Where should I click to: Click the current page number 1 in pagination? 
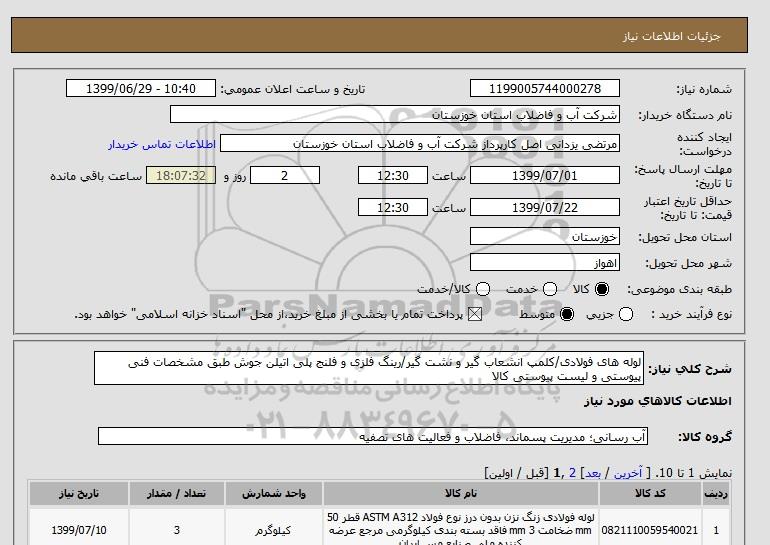tap(557, 473)
